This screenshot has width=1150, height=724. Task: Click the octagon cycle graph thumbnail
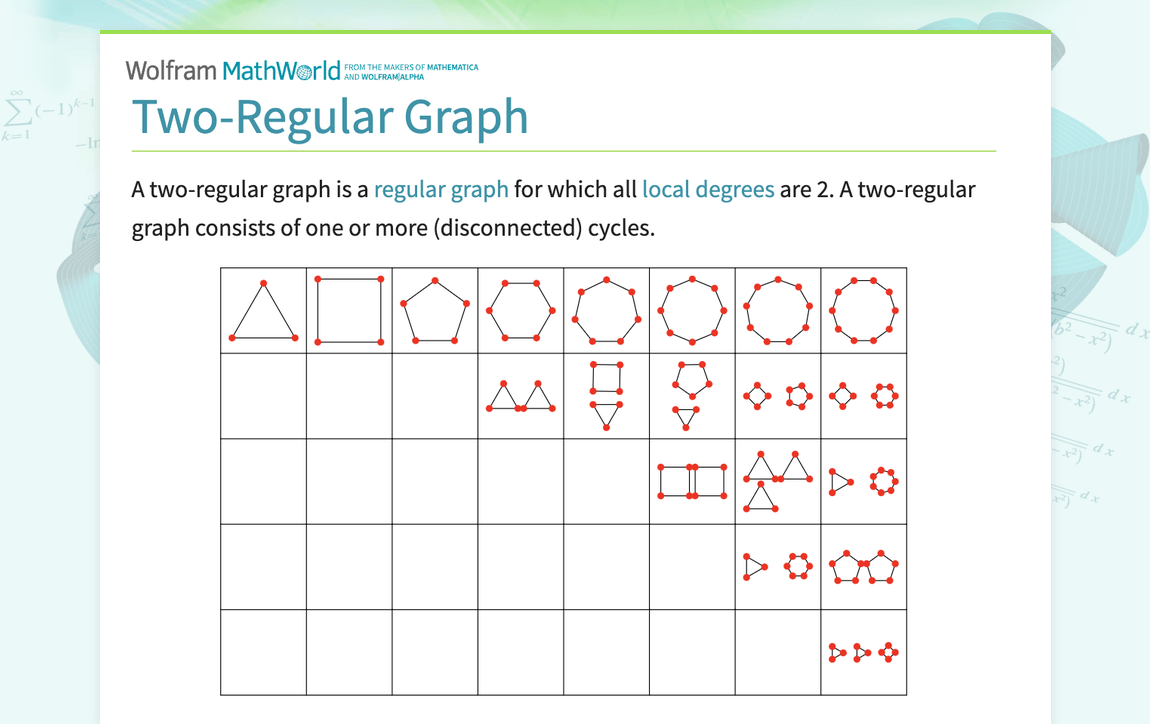692,310
